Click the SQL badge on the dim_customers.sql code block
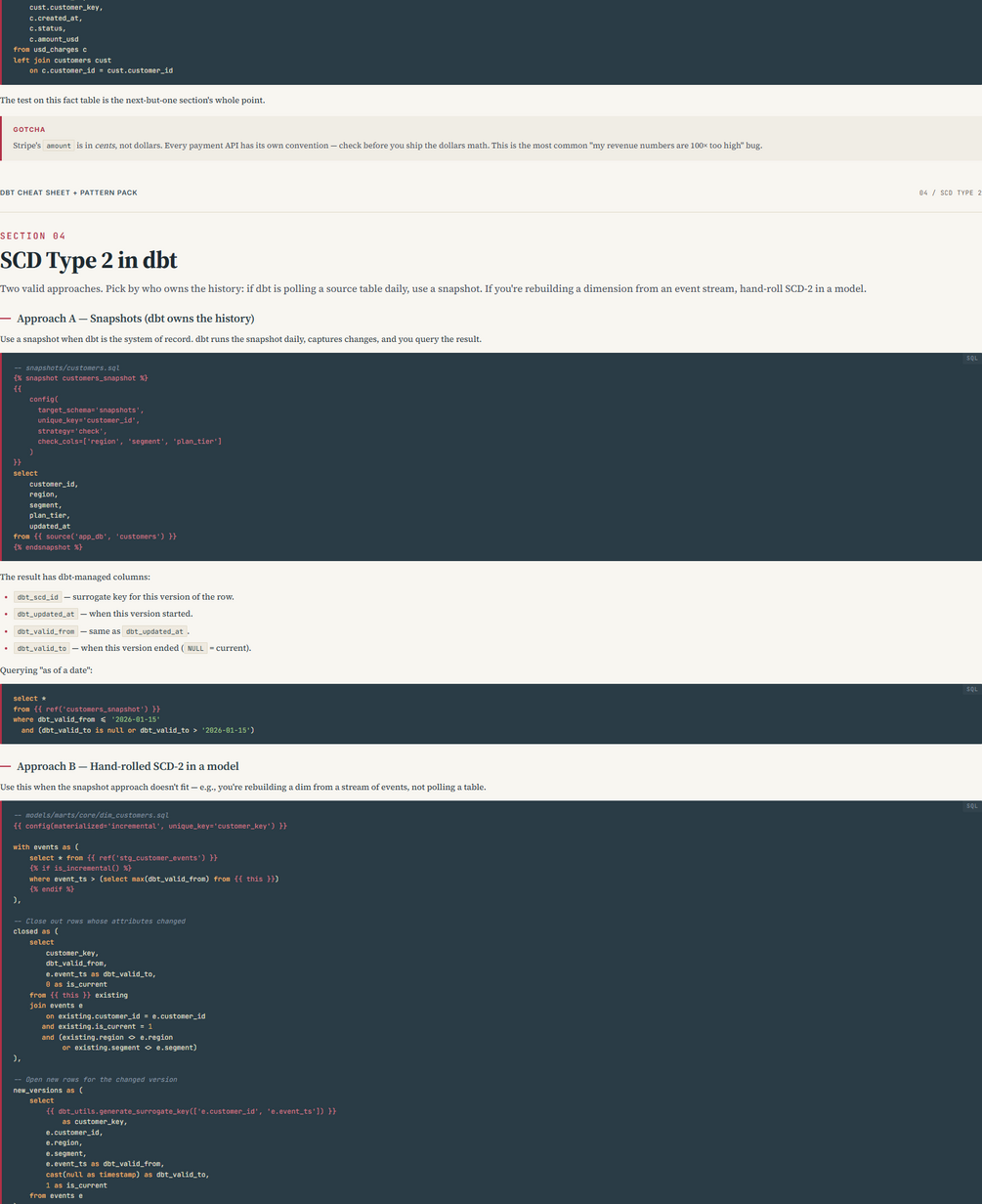 coord(971,806)
